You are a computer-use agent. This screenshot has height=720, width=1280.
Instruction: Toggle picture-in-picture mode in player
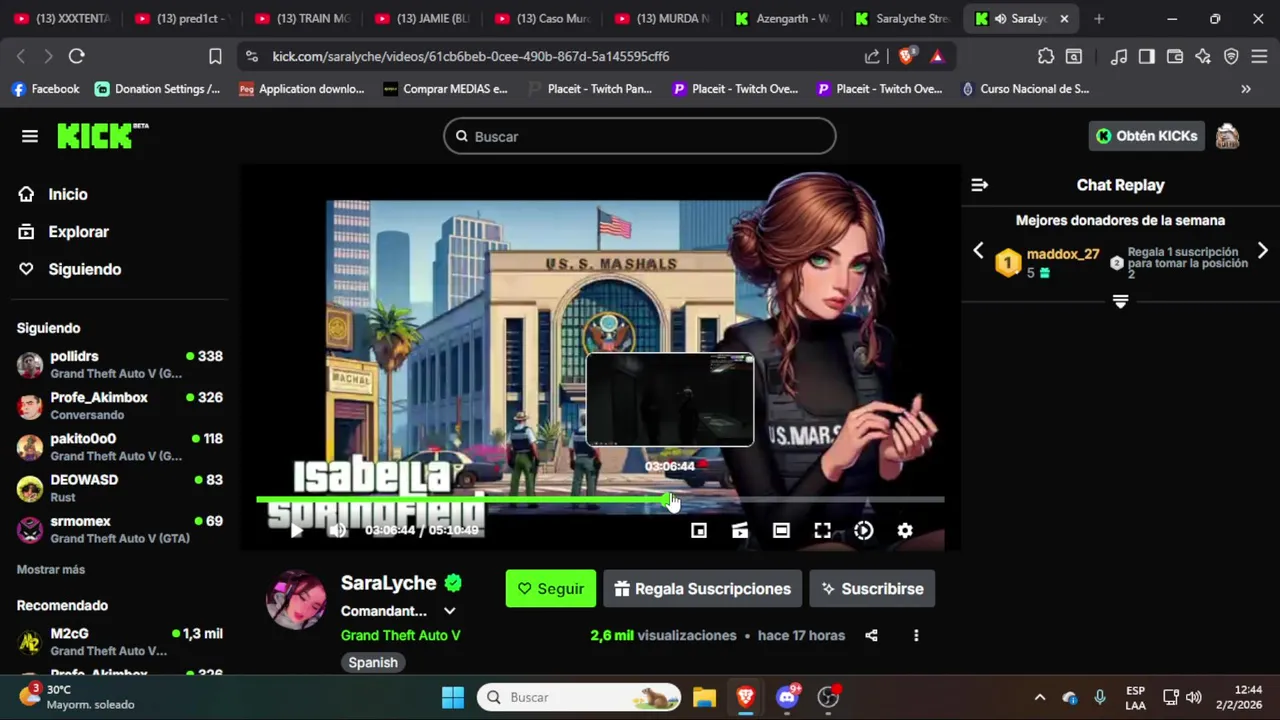pos(699,531)
